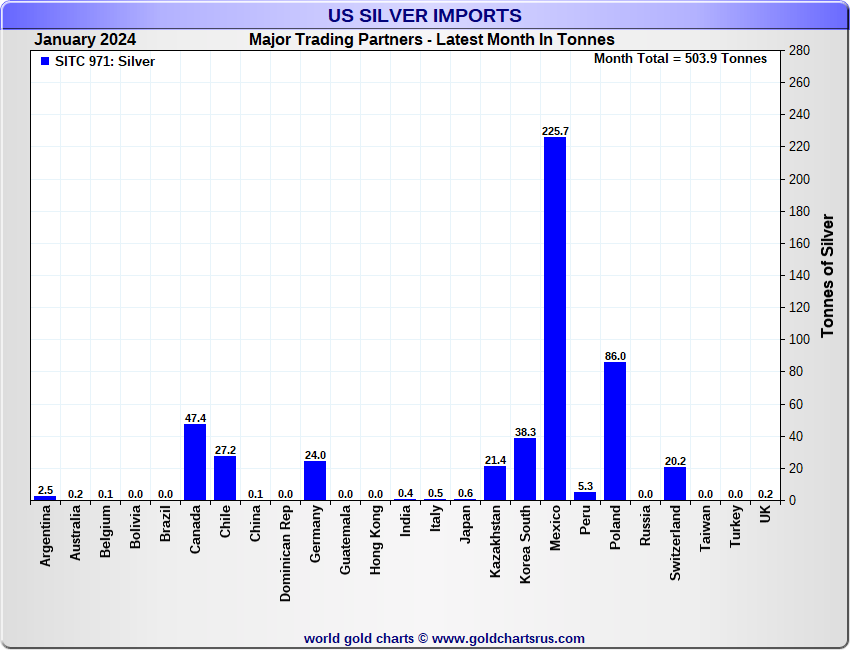Click the 'Bolivia' axis label
This screenshot has width=850, height=650.
point(135,526)
